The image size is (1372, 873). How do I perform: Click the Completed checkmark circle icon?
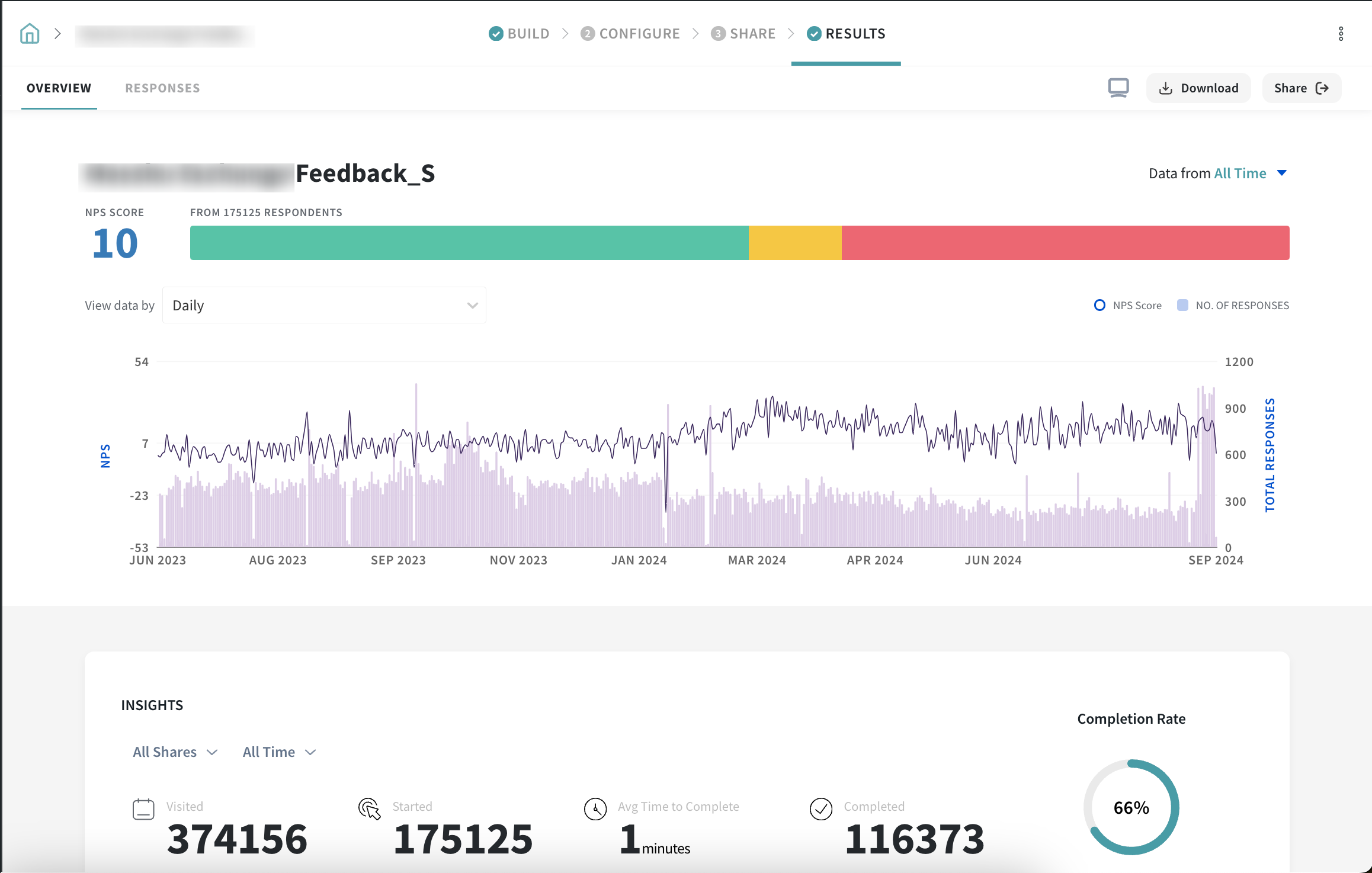(x=821, y=809)
